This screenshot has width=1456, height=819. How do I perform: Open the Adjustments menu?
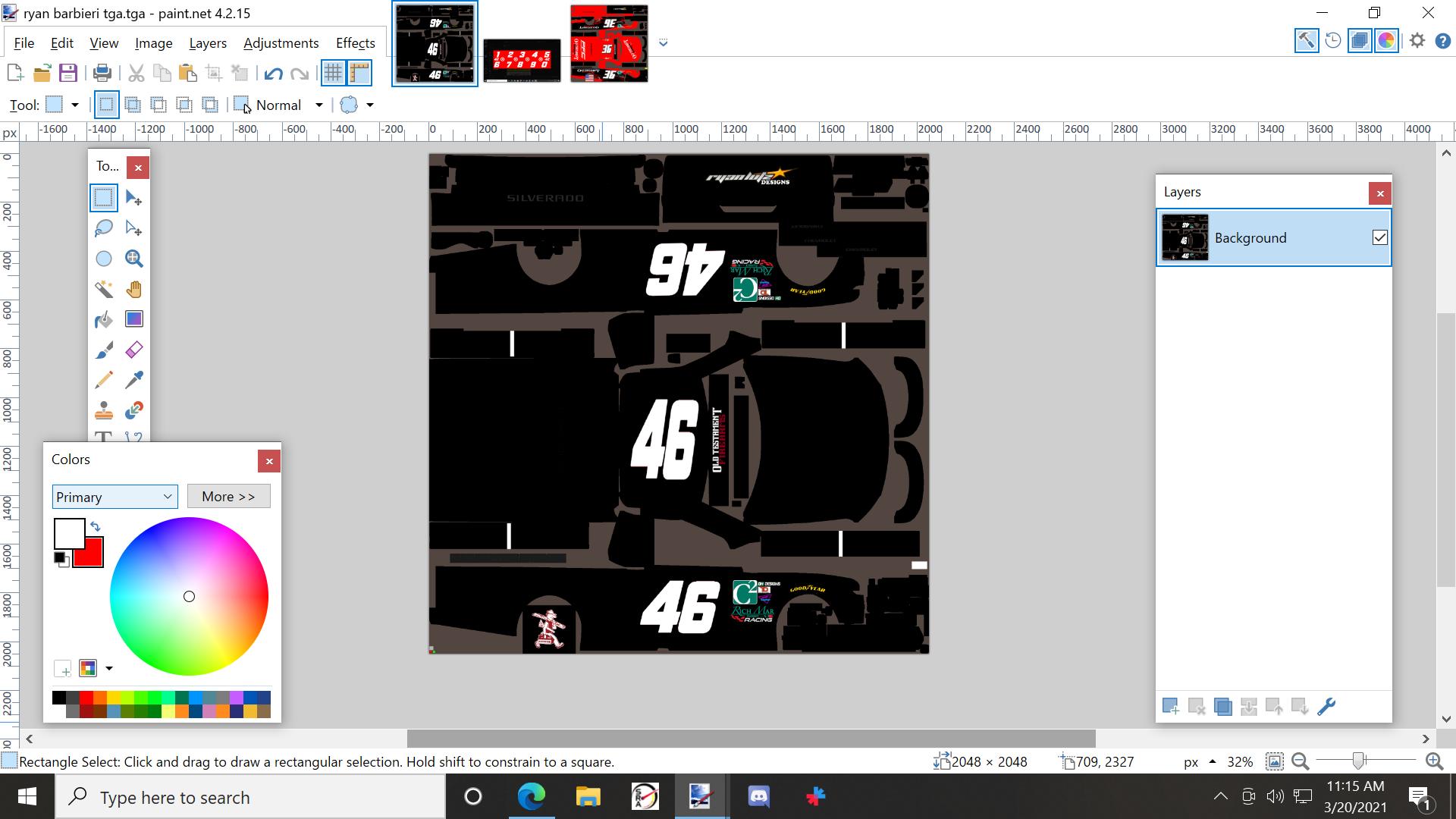[281, 43]
